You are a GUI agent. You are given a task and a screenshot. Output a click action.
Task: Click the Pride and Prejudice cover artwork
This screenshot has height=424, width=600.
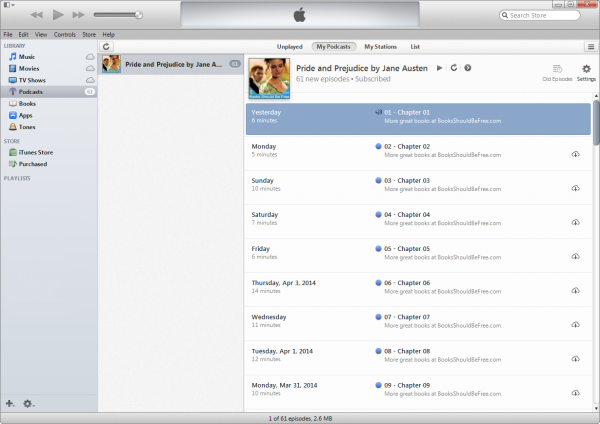coord(269,78)
